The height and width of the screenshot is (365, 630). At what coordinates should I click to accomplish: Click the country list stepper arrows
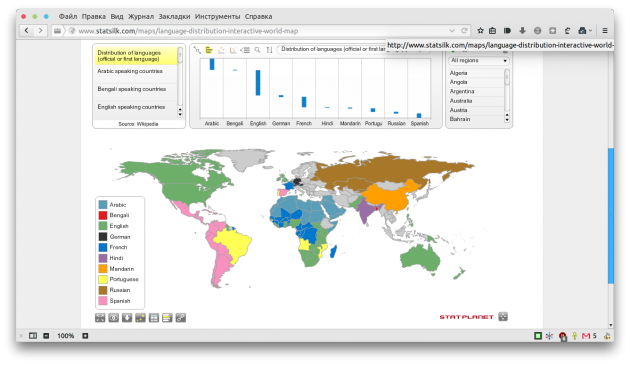507,117
